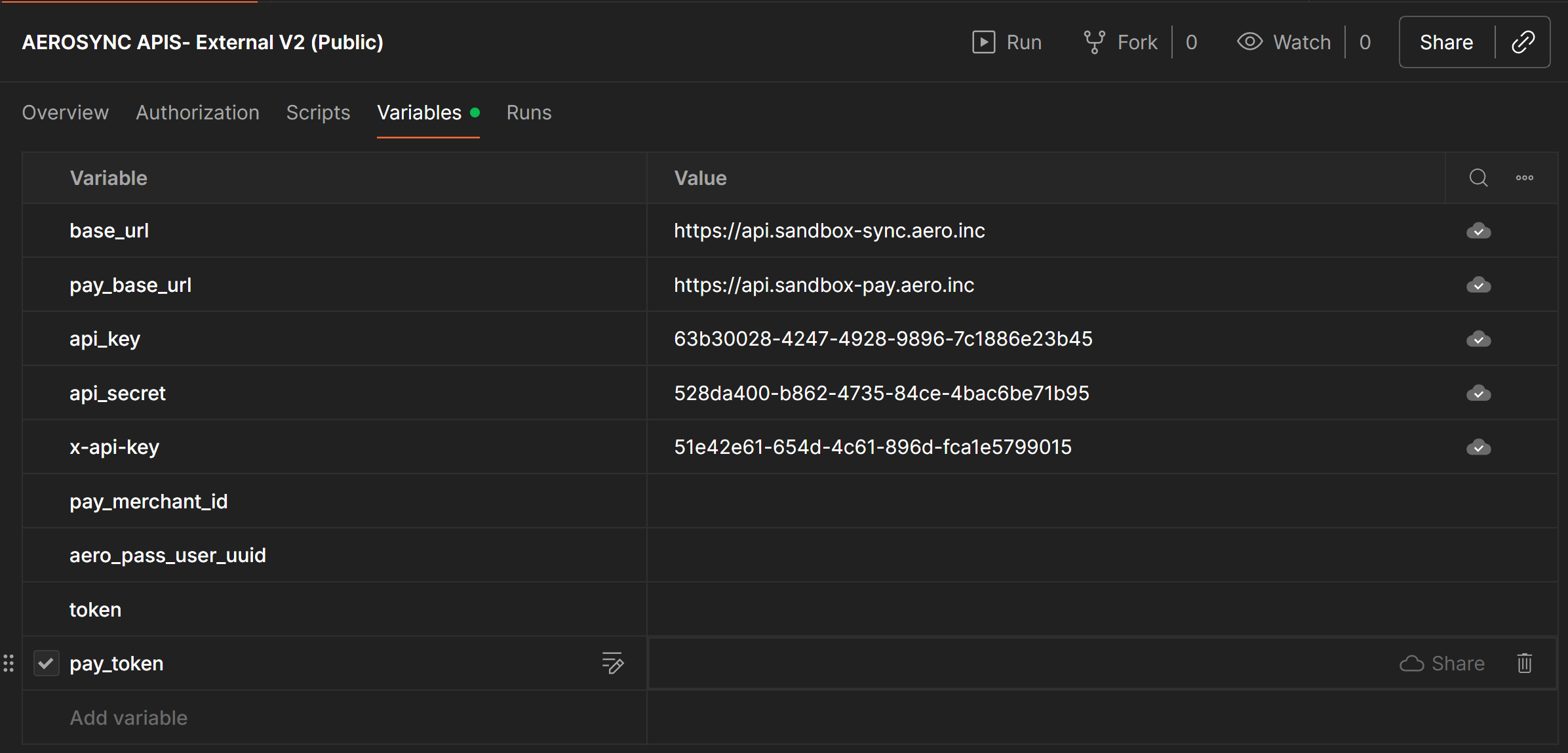Click the cloud shared icon for base_url
Image resolution: width=1568 pixels, height=753 pixels.
pyautogui.click(x=1478, y=231)
